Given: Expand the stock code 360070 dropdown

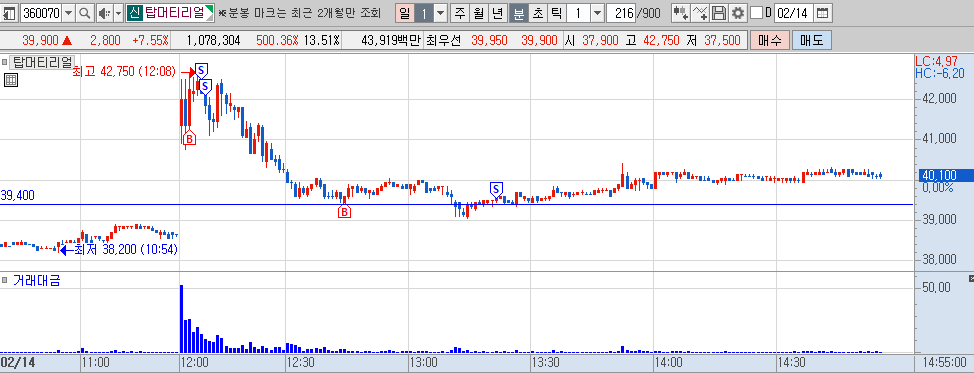Looking at the screenshot, I should point(68,12).
